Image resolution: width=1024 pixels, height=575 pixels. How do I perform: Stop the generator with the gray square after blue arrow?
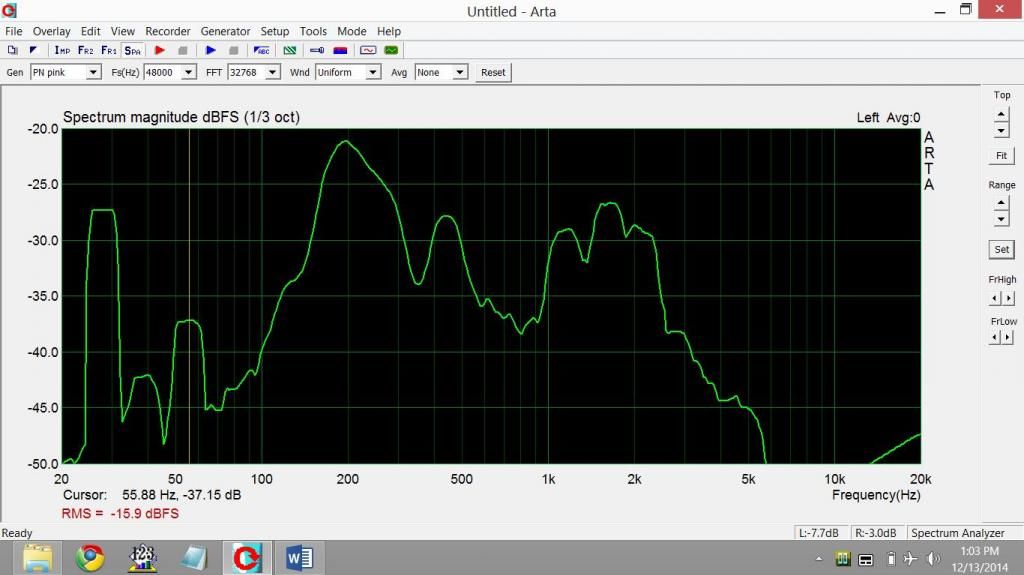pyautogui.click(x=234, y=50)
